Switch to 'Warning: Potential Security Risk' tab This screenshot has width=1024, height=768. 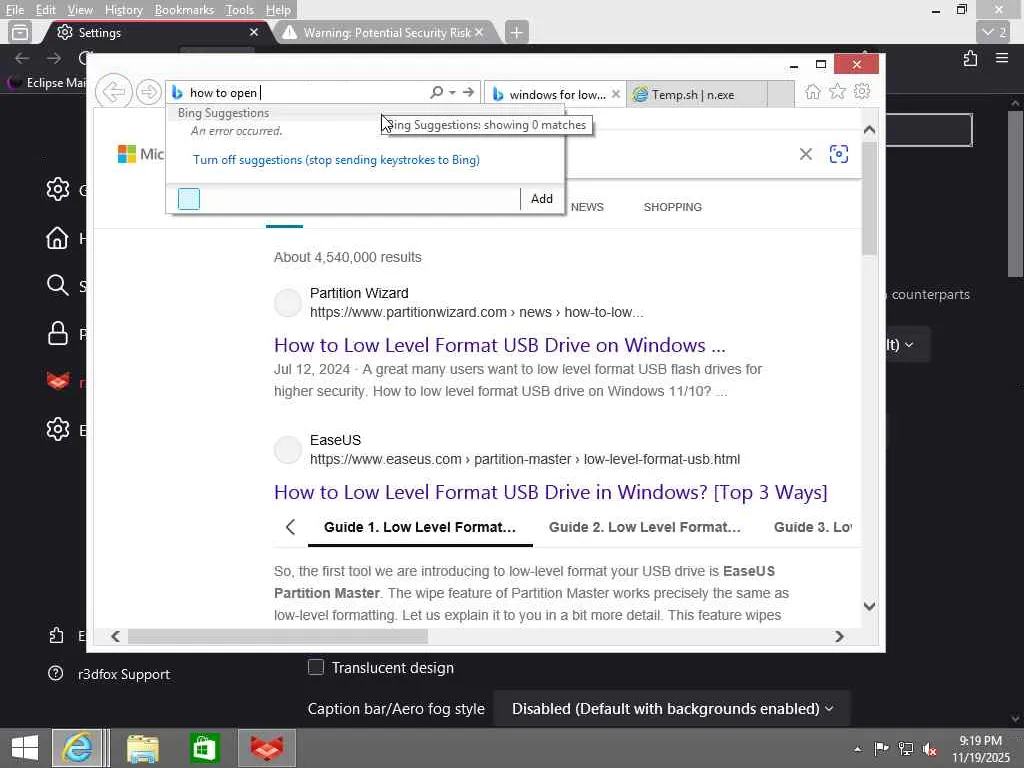coord(387,32)
